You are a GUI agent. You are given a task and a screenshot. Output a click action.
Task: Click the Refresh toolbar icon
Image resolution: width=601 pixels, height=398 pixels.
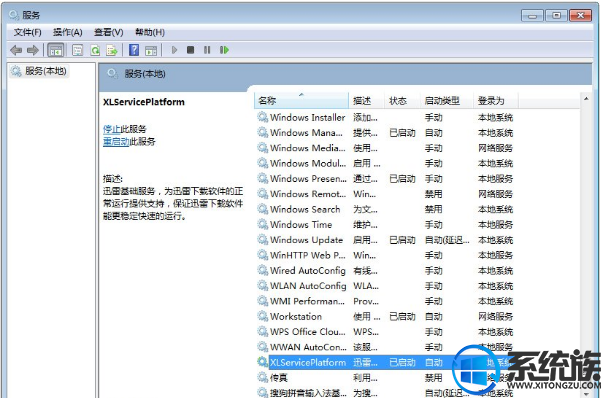pos(95,50)
